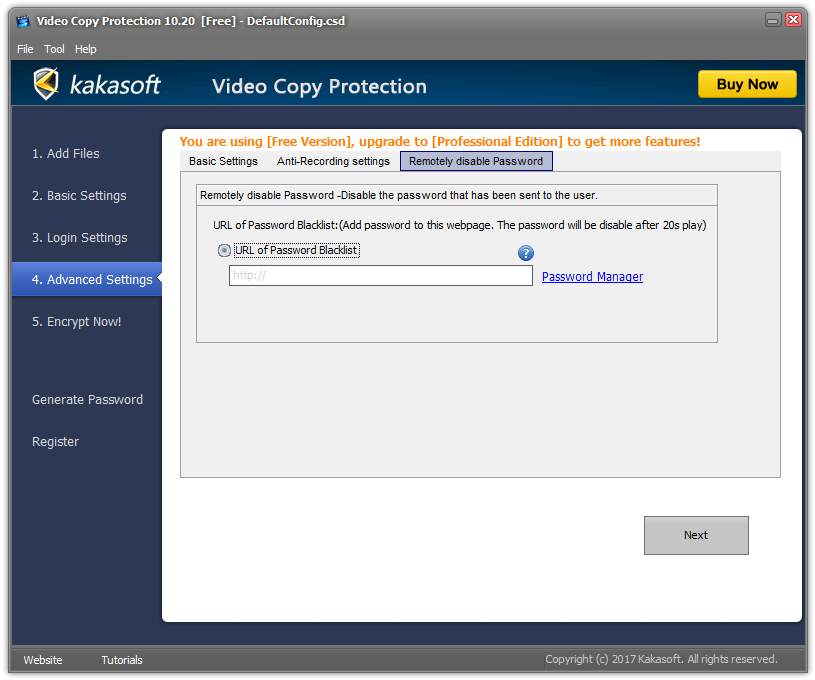
Task: Click the Kakasoft shield logo
Action: [46, 83]
